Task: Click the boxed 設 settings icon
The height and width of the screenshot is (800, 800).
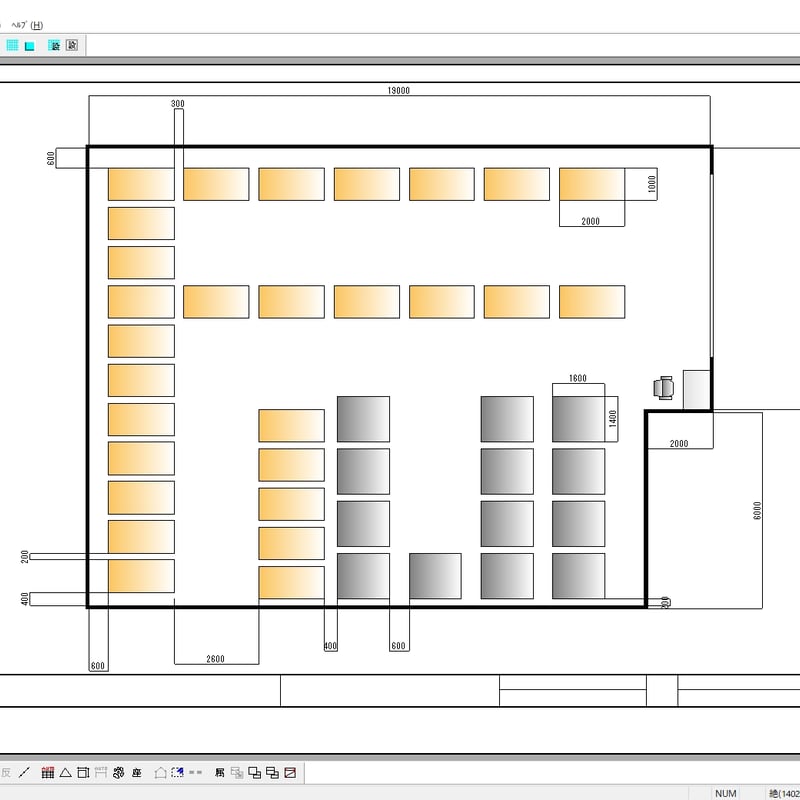Action: coord(72,45)
